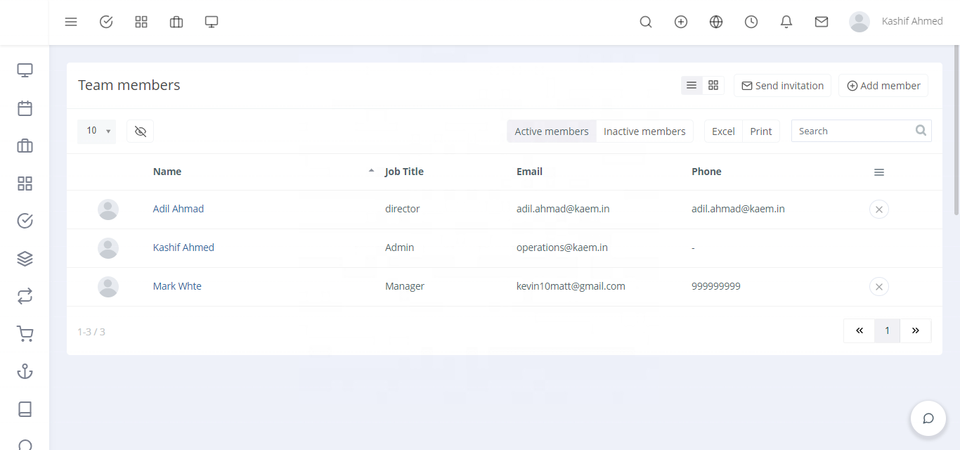
Task: Select the Active members tab
Action: [x=551, y=131]
